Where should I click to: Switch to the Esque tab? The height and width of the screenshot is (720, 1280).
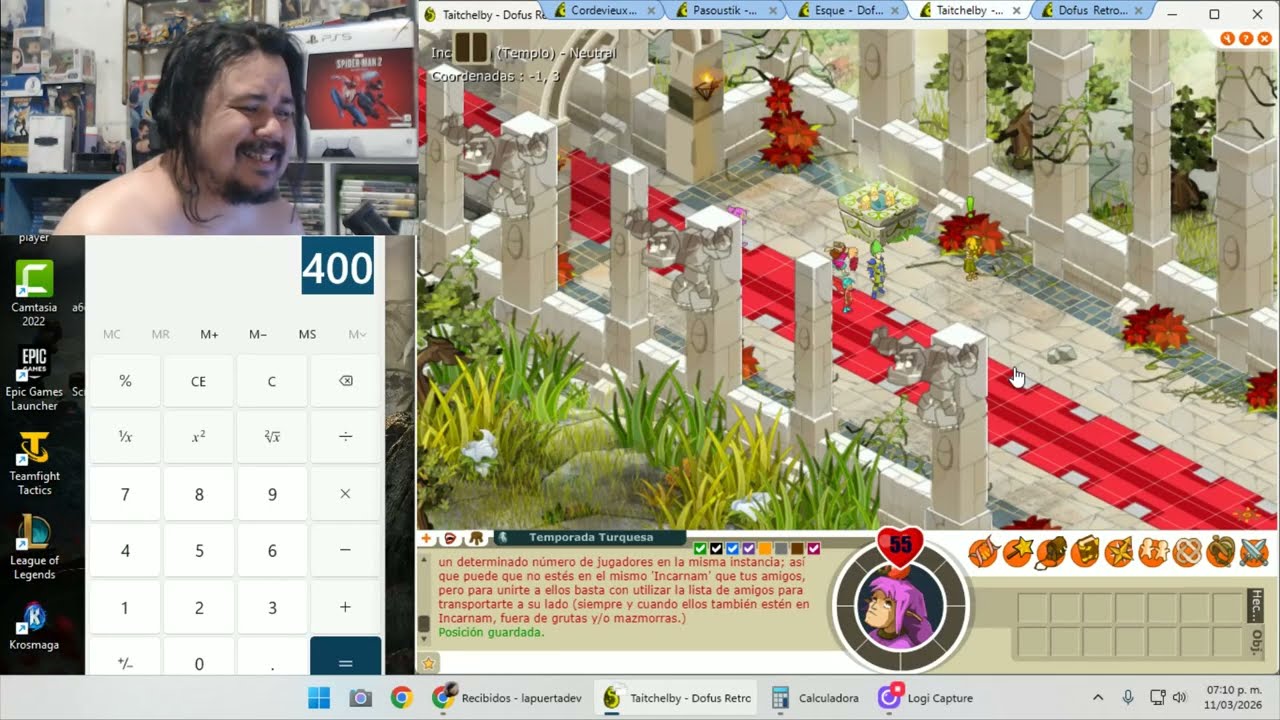(x=849, y=10)
